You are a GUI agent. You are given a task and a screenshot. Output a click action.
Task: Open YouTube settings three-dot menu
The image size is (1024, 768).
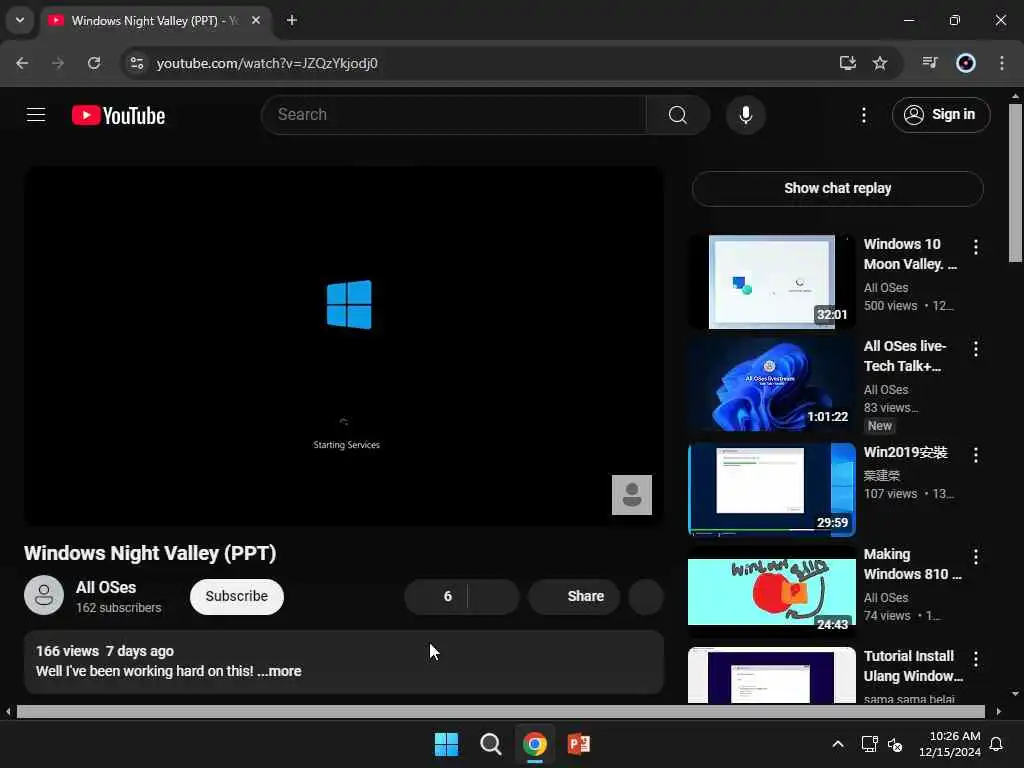(863, 115)
